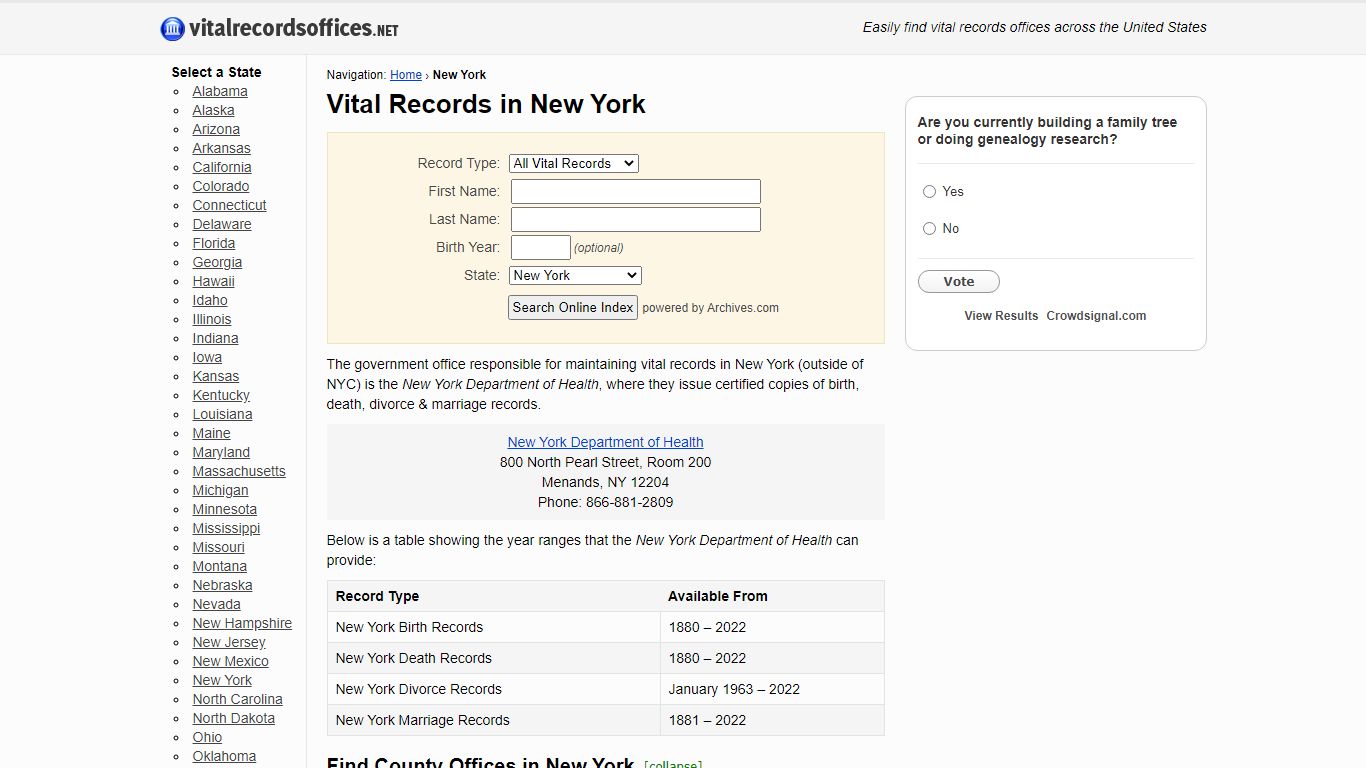Select the No radio button
Screen dimensions: 1366x768
pos(929,228)
